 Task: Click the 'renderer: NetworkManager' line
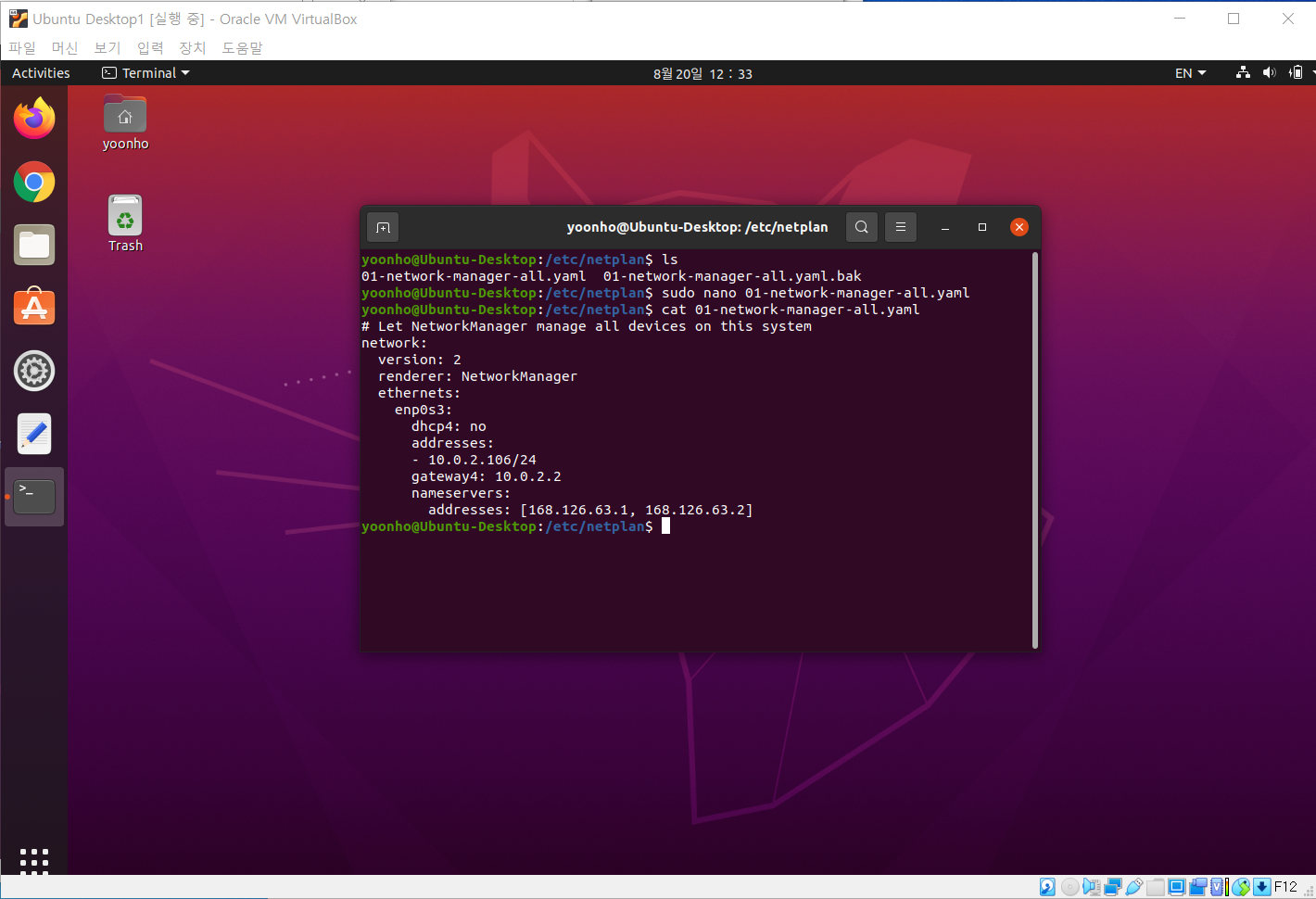tap(477, 376)
